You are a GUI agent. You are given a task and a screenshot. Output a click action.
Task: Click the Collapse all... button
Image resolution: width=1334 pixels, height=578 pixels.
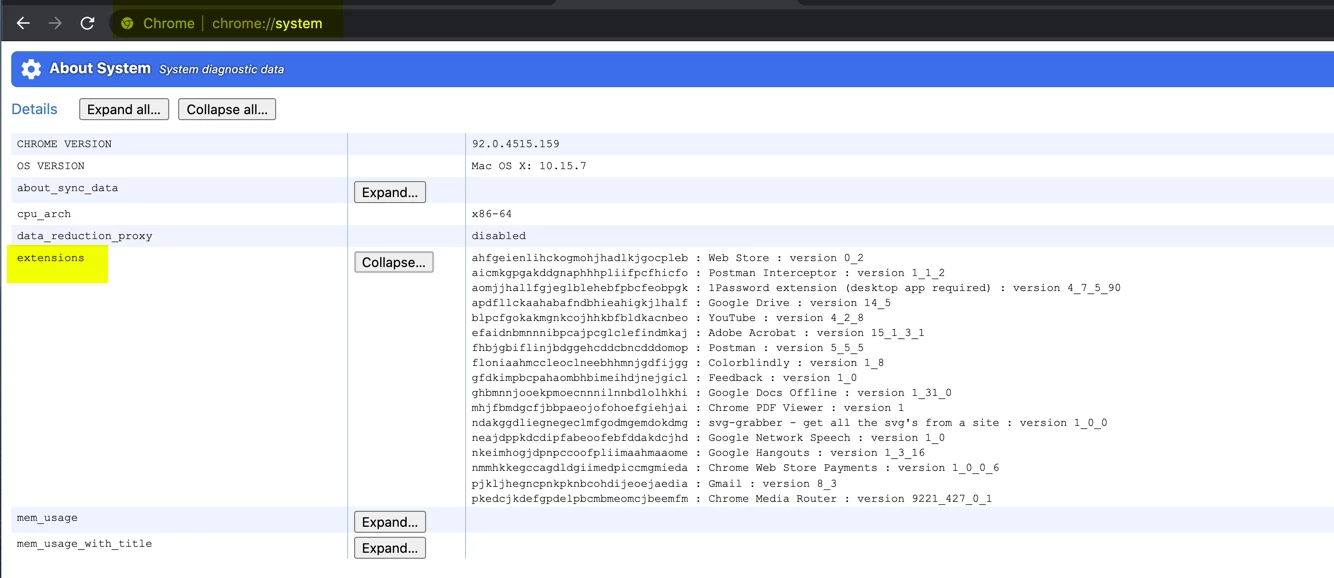point(227,110)
